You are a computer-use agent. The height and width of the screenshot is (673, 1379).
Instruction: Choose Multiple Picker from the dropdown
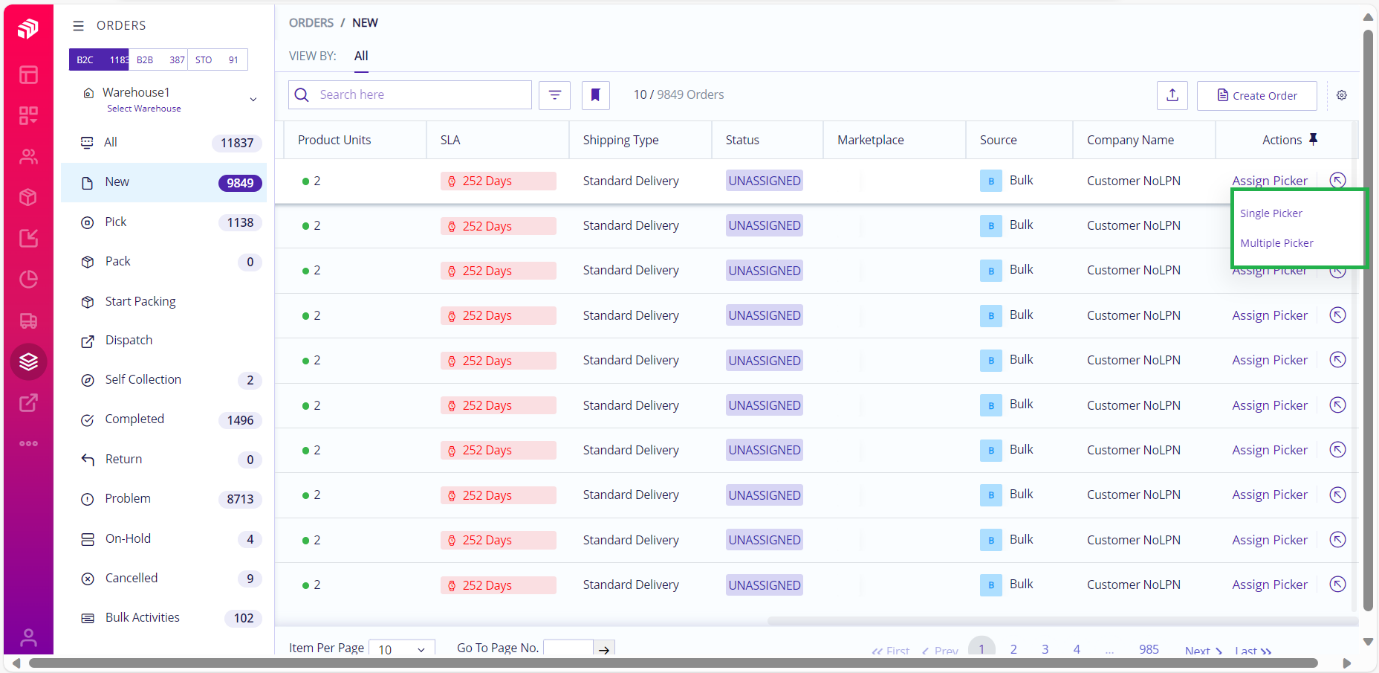pyautogui.click(x=1277, y=243)
